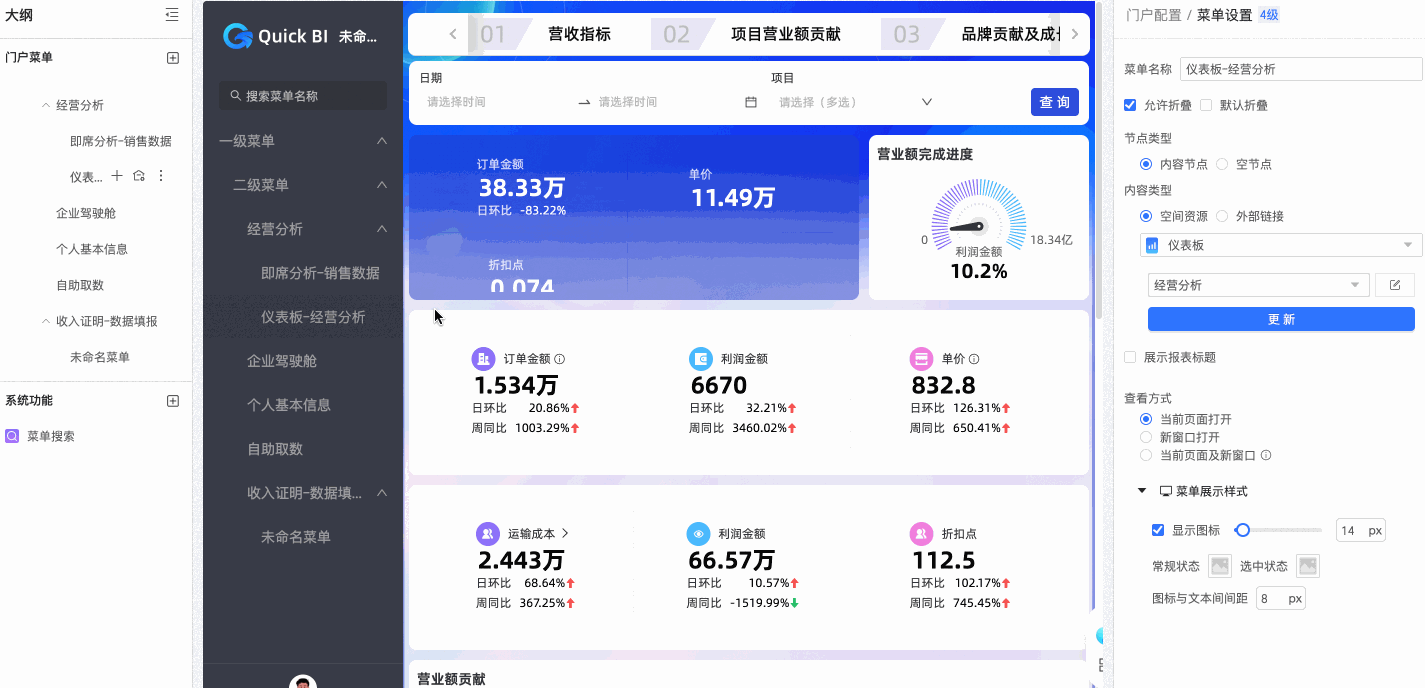This screenshot has width=1425, height=688.
Task: Toggle the 允许折叠 checkbox
Action: coord(1130,105)
